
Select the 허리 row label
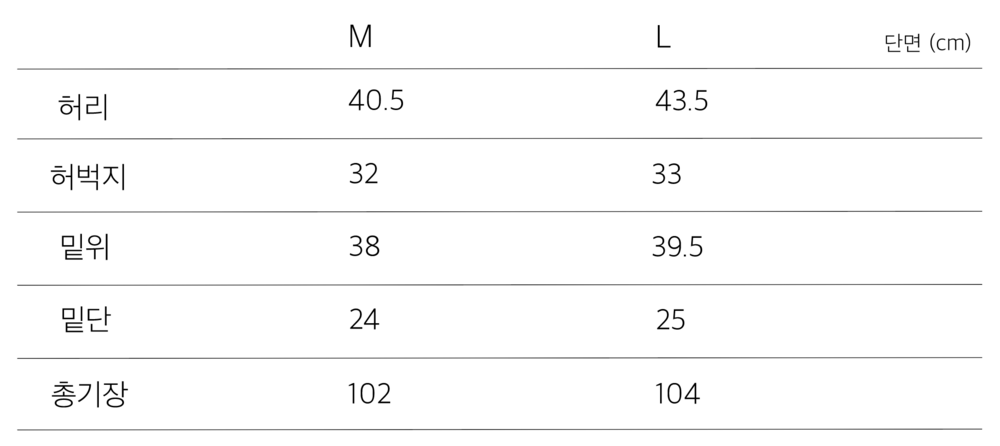84,105
